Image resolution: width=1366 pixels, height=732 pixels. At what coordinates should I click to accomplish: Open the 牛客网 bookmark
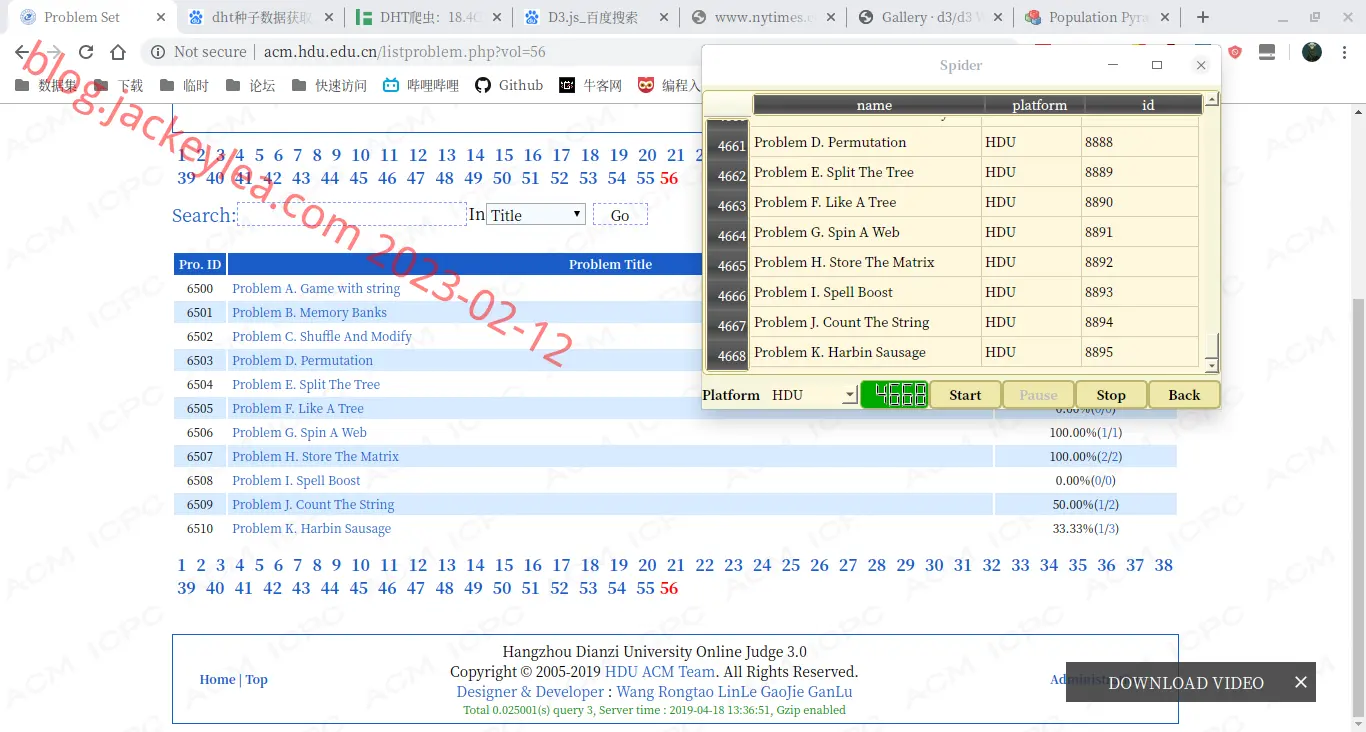click(590, 85)
